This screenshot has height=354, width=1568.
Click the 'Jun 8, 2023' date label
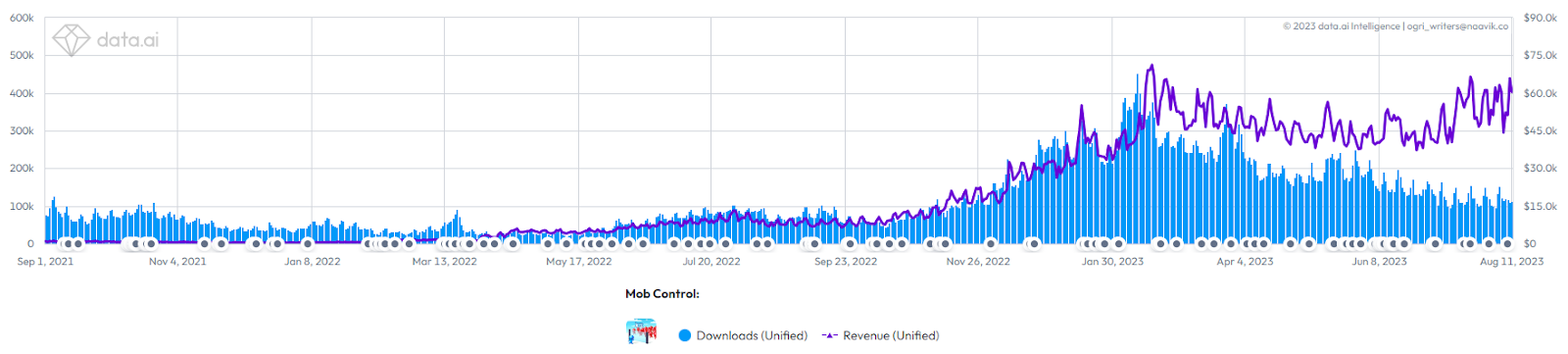pyautogui.click(x=1379, y=261)
